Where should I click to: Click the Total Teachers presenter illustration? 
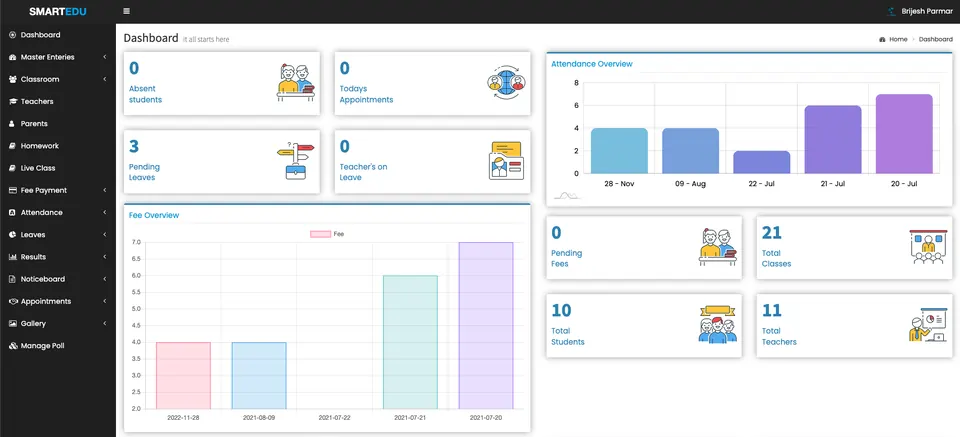pos(928,324)
